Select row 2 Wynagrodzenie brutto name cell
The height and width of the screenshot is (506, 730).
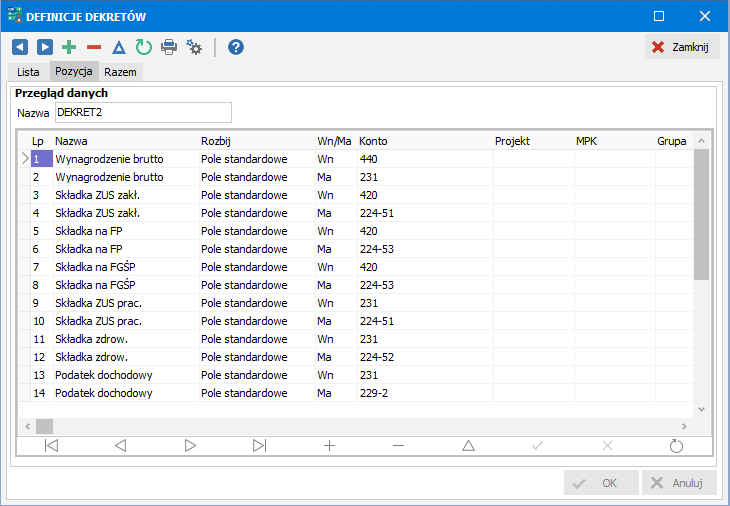click(126, 177)
